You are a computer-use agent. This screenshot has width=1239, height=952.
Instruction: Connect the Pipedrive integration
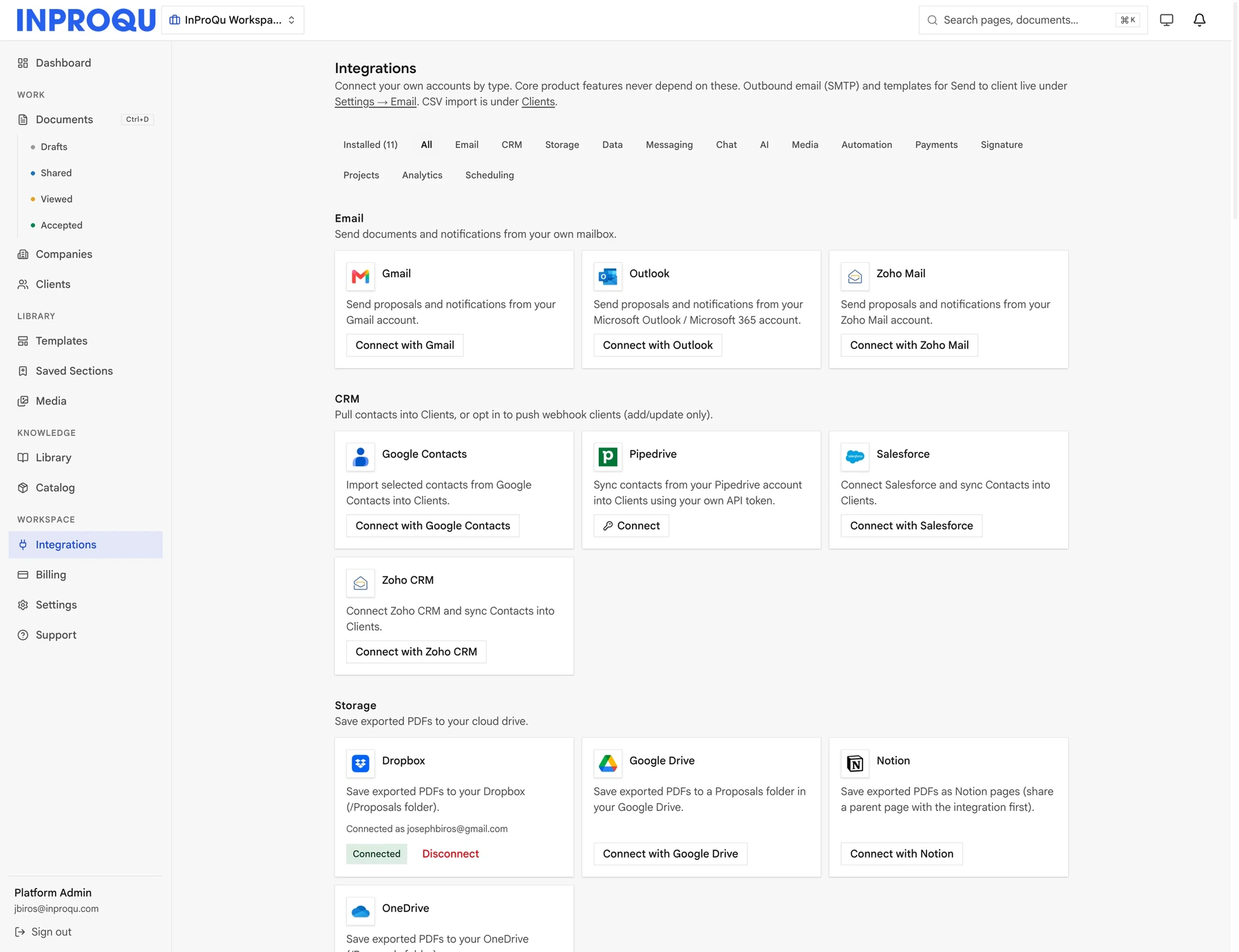(x=631, y=525)
